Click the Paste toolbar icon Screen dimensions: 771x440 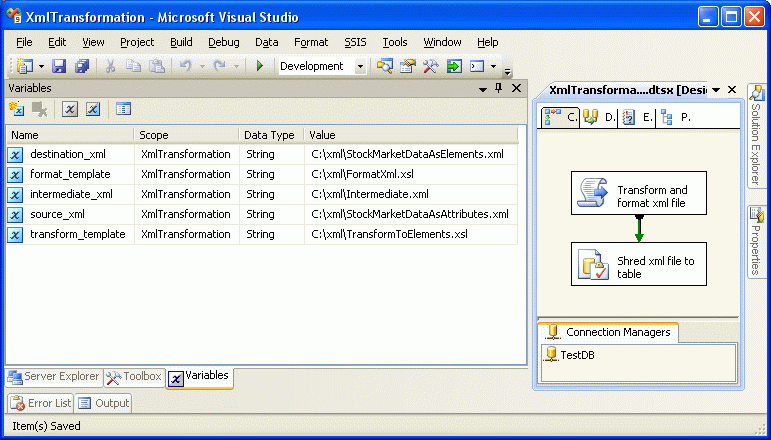tap(156, 66)
